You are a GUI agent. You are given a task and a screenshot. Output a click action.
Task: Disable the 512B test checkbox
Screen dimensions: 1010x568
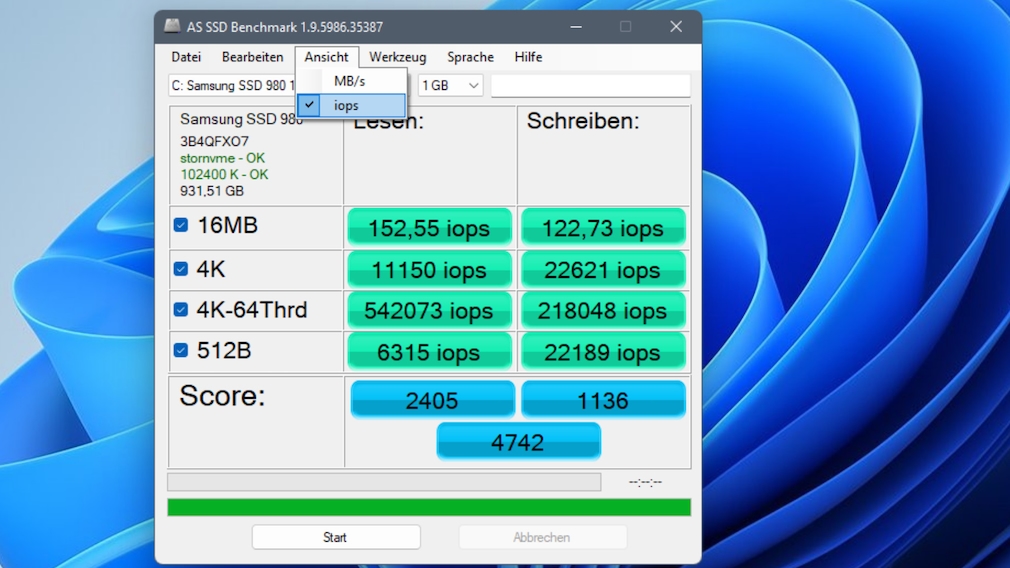point(181,350)
